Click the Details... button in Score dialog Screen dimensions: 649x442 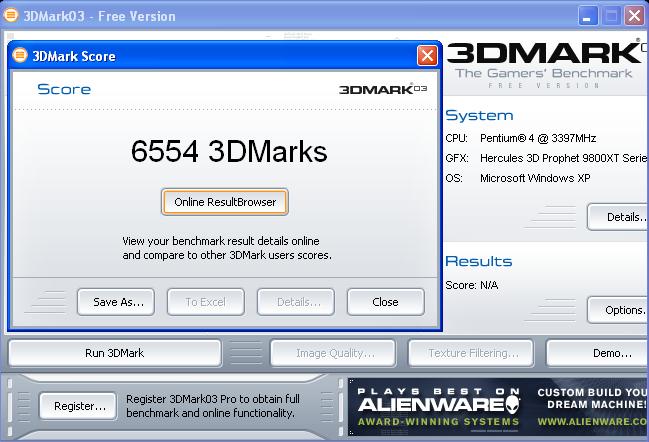pyautogui.click(x=296, y=302)
